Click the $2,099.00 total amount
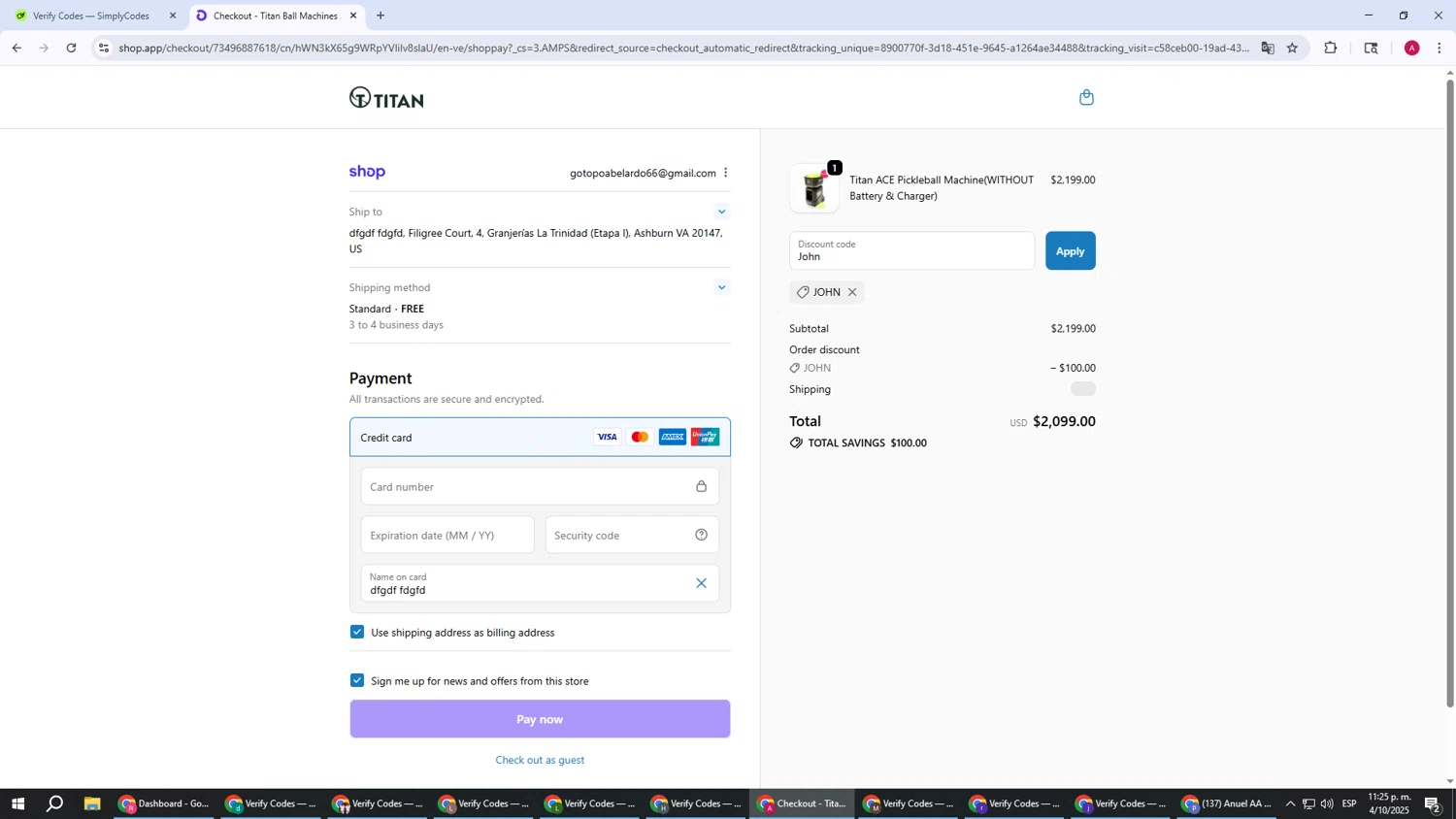The height and width of the screenshot is (819, 1456). [1064, 421]
